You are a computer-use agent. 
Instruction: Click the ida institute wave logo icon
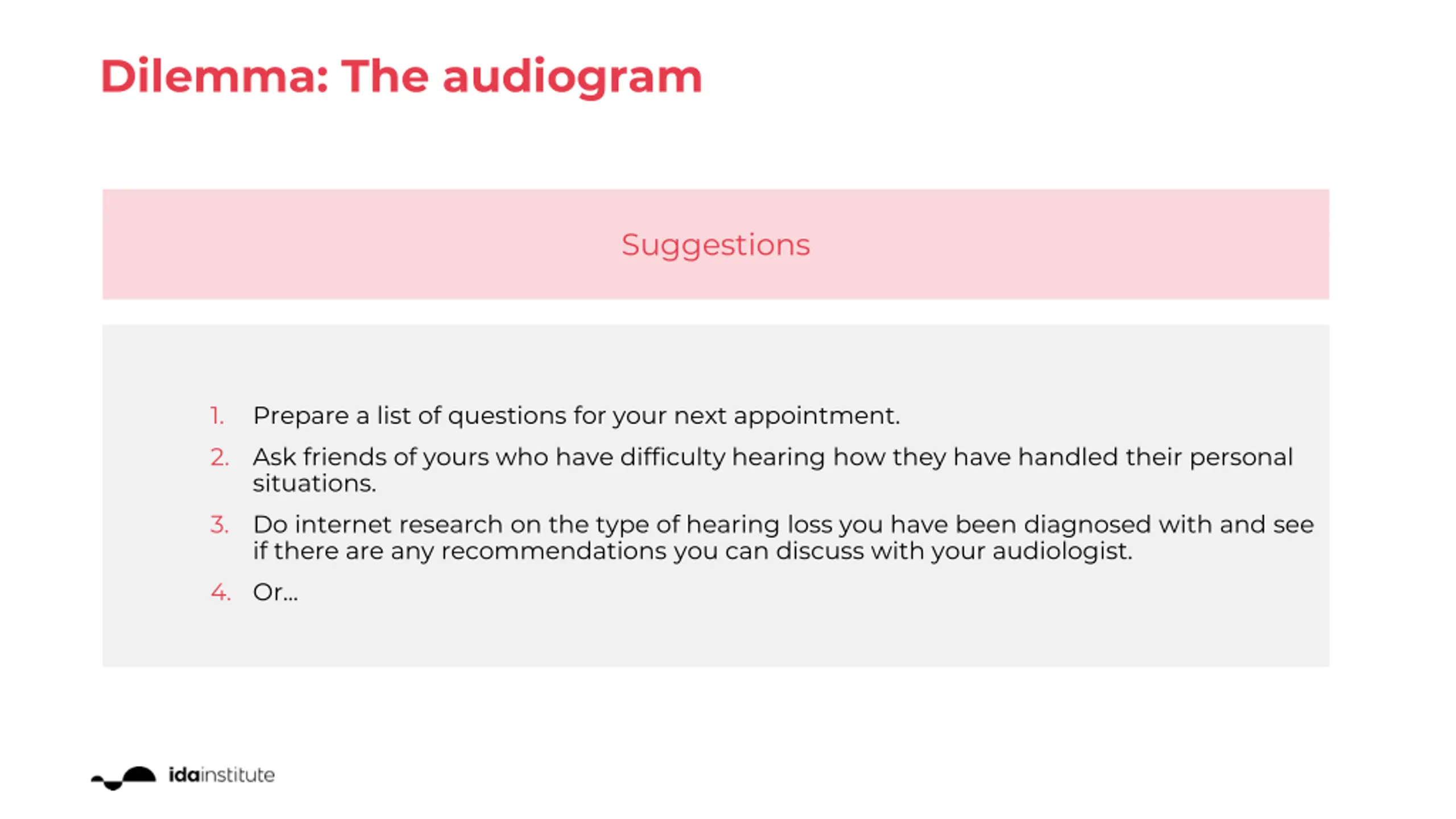click(123, 777)
